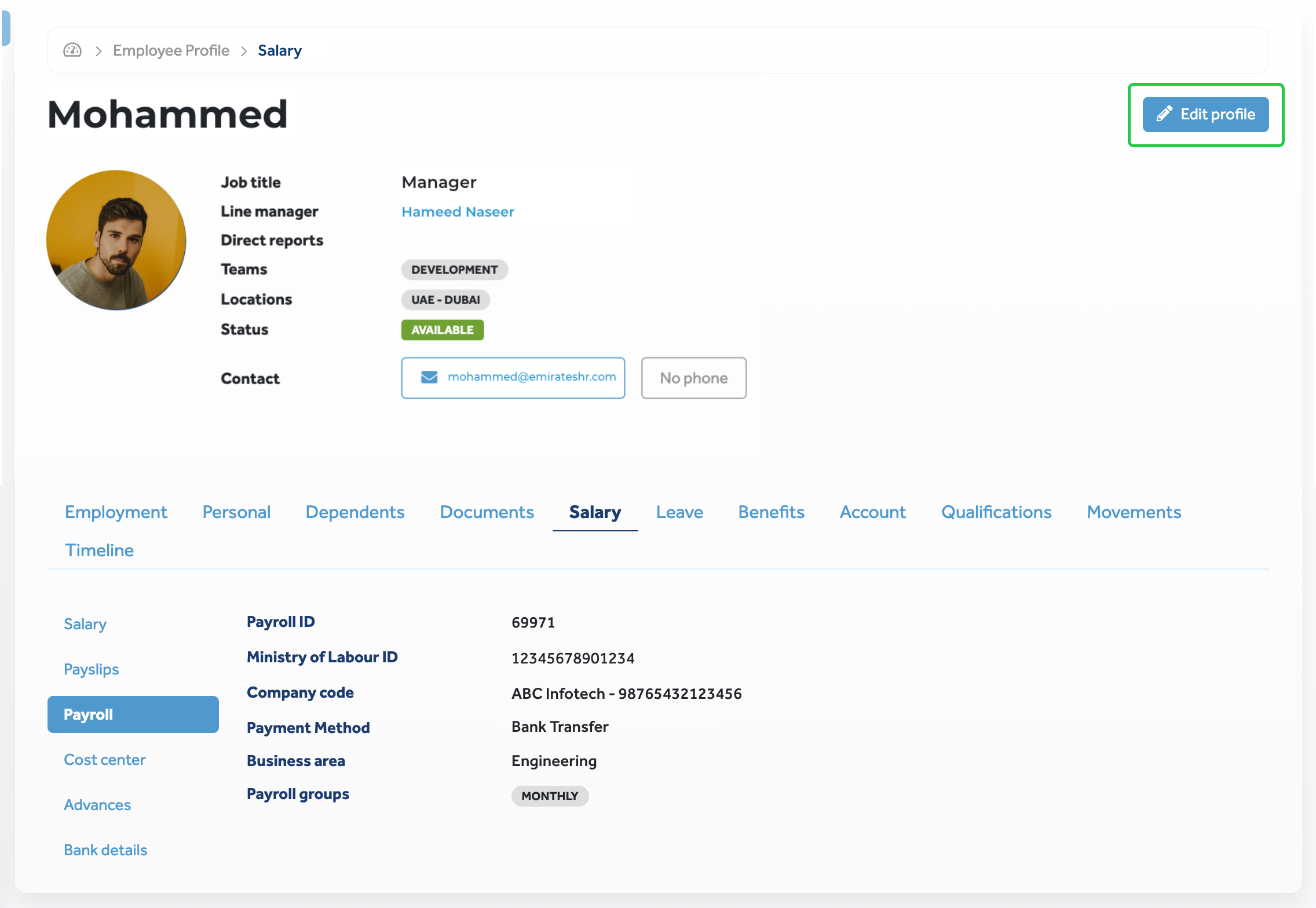The height and width of the screenshot is (908, 1316).
Task: Click the envelope icon next to Mohammed's email
Action: coord(428,377)
